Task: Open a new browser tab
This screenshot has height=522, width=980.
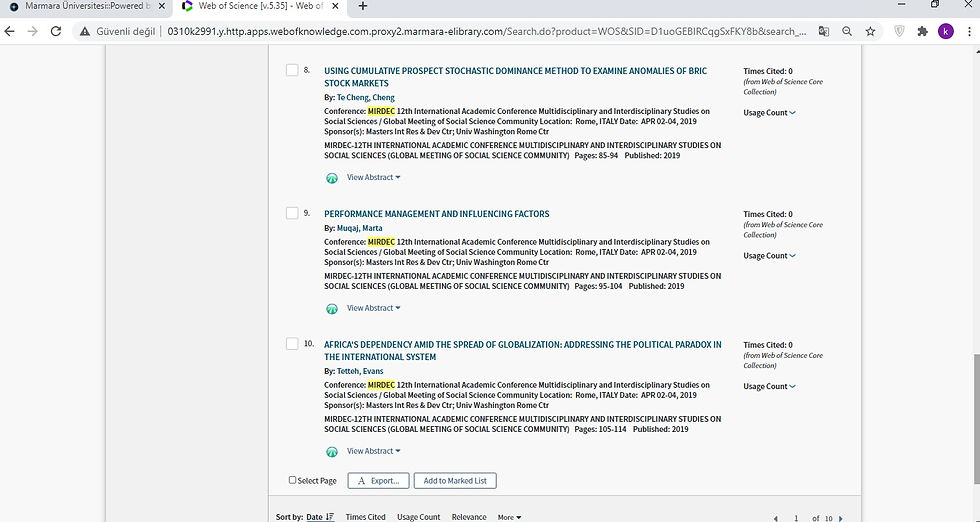Action: pyautogui.click(x=362, y=6)
